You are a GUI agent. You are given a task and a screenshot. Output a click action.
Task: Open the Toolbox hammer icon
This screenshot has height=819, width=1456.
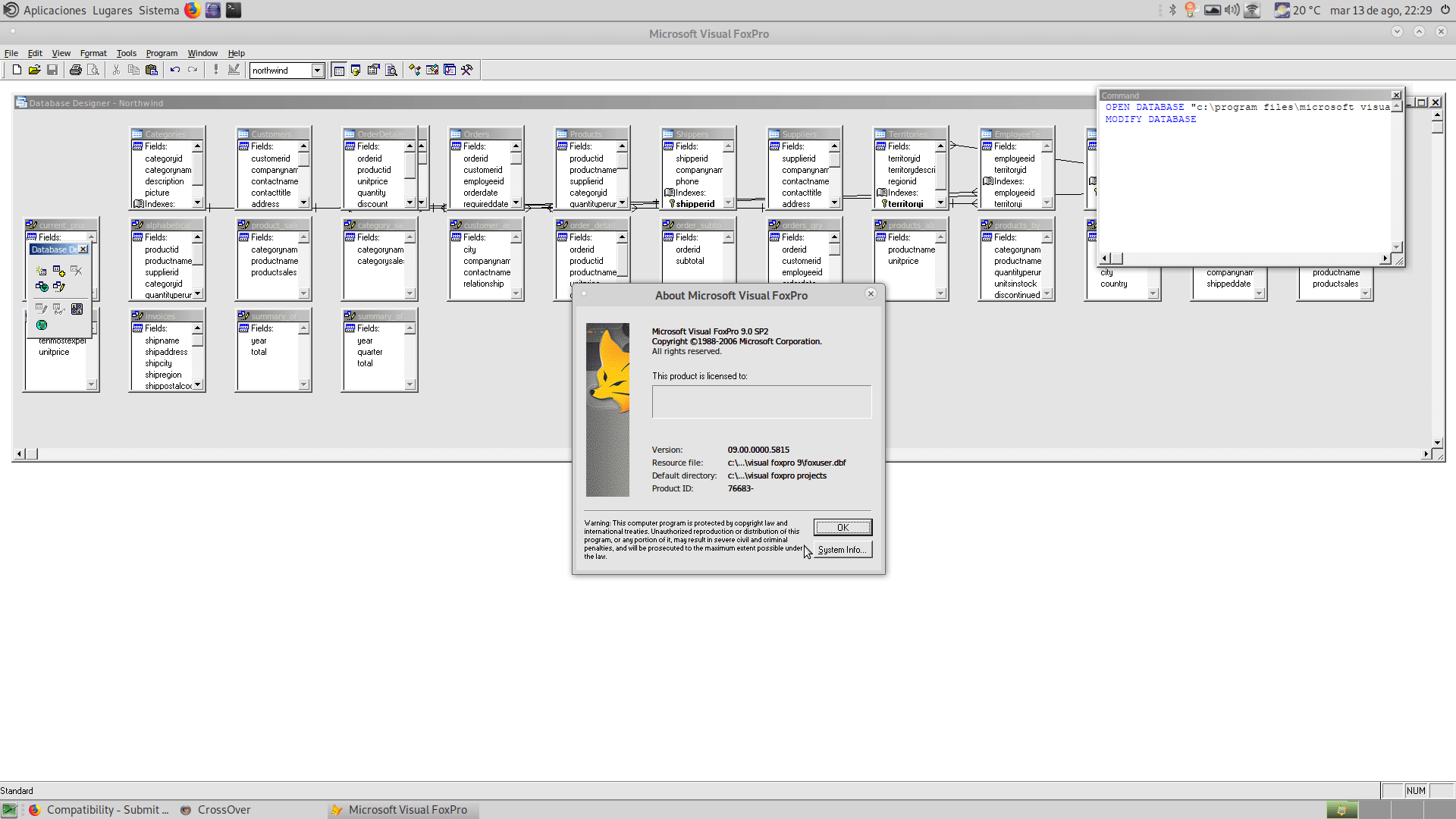click(467, 70)
